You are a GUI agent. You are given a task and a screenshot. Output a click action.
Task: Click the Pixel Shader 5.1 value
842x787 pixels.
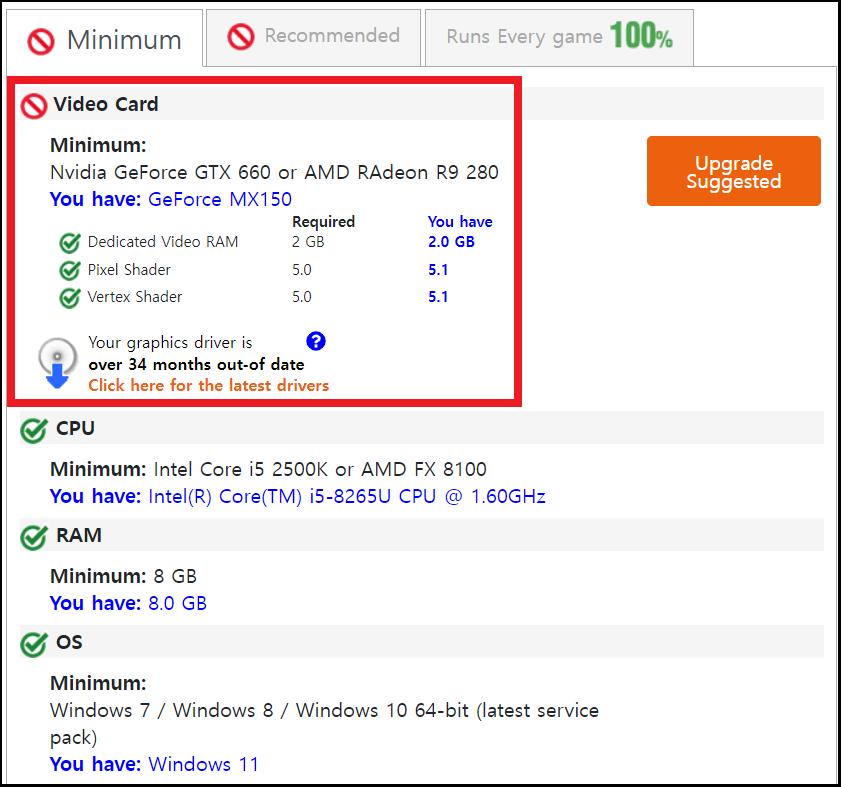(x=438, y=269)
